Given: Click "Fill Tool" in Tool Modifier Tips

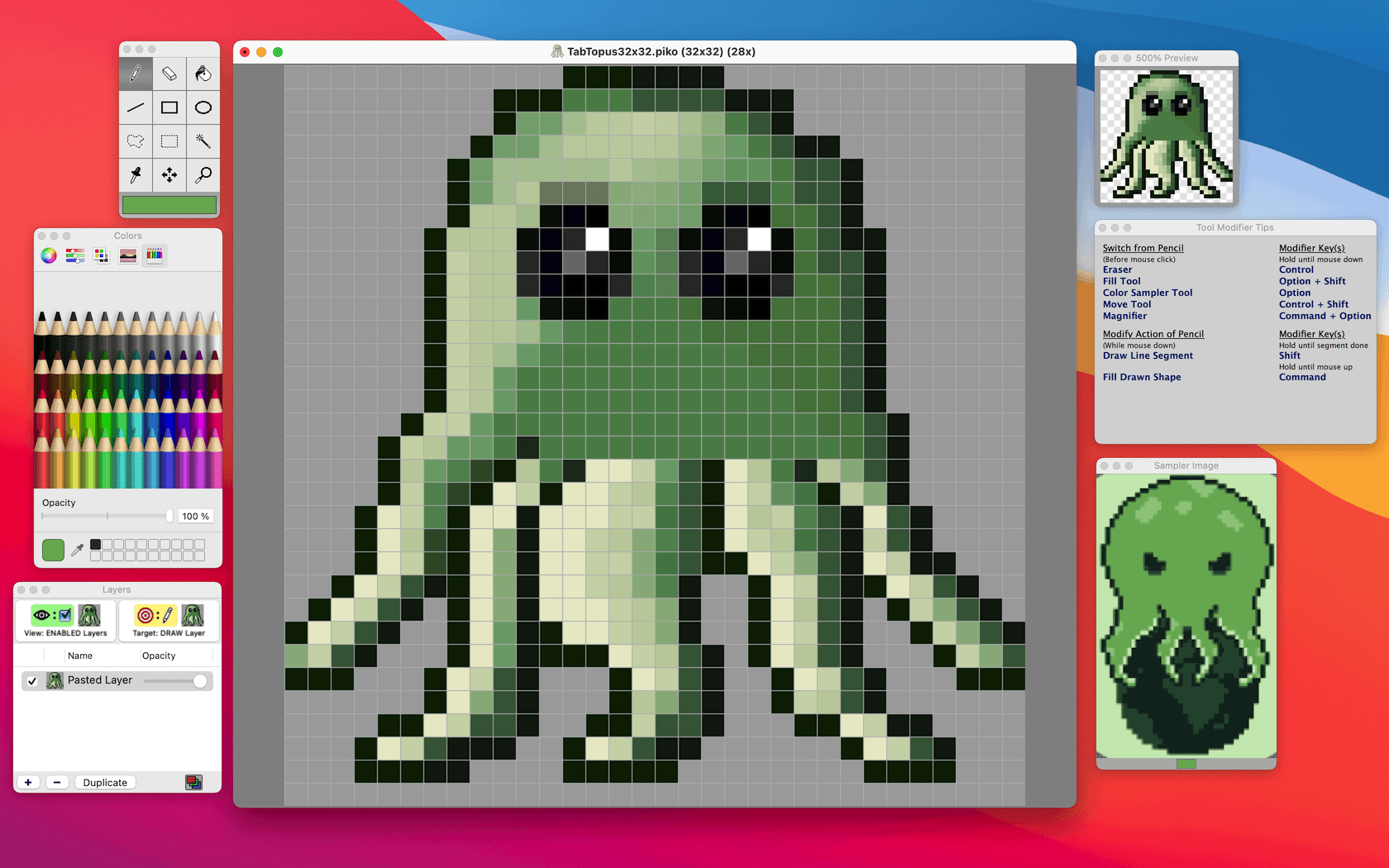Looking at the screenshot, I should click(x=1121, y=281).
